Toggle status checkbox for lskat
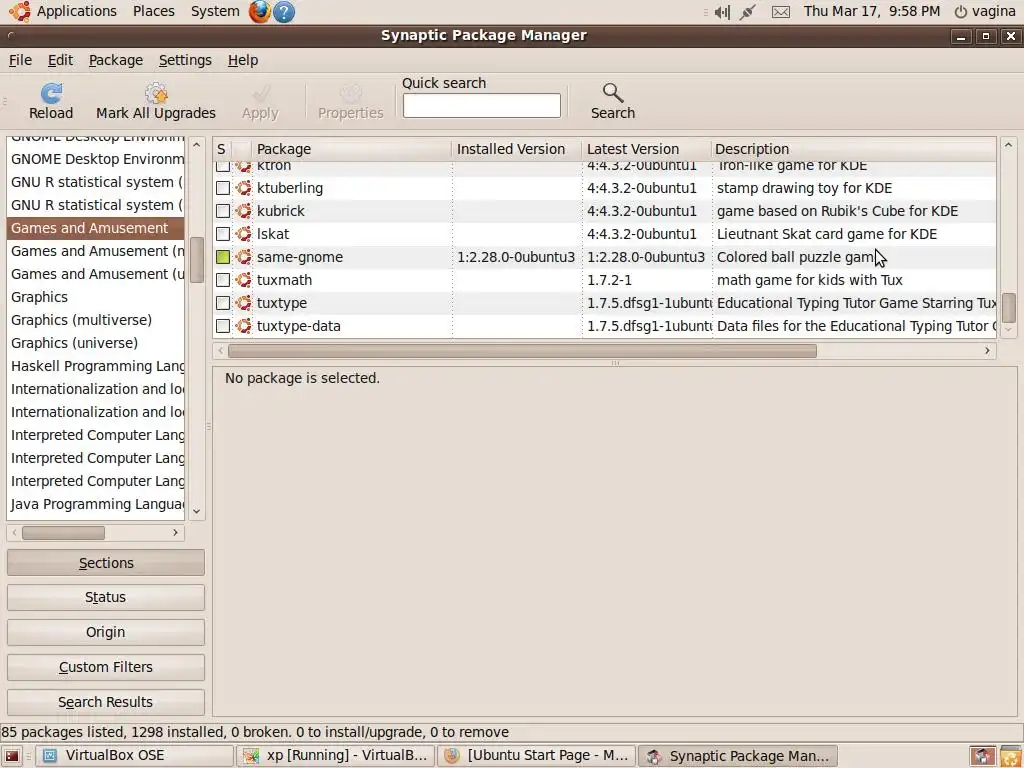This screenshot has height=768, width=1024. point(223,234)
